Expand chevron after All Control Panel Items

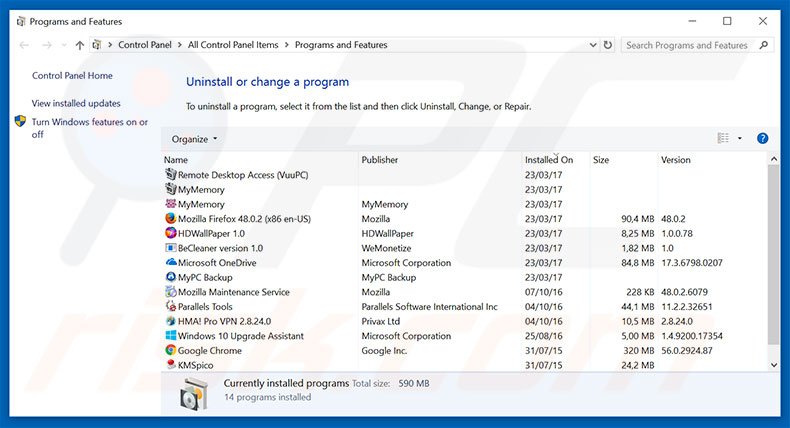287,45
